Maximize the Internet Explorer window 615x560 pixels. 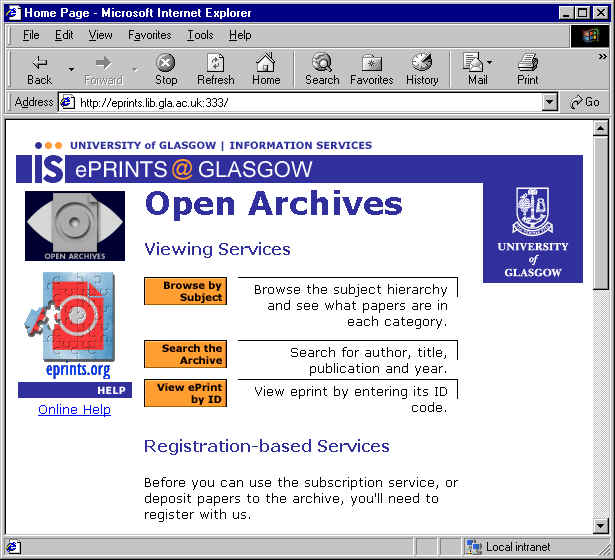point(583,13)
